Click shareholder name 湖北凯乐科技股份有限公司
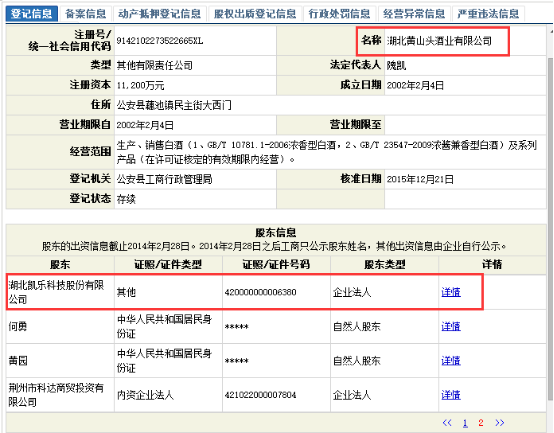 coord(56,292)
